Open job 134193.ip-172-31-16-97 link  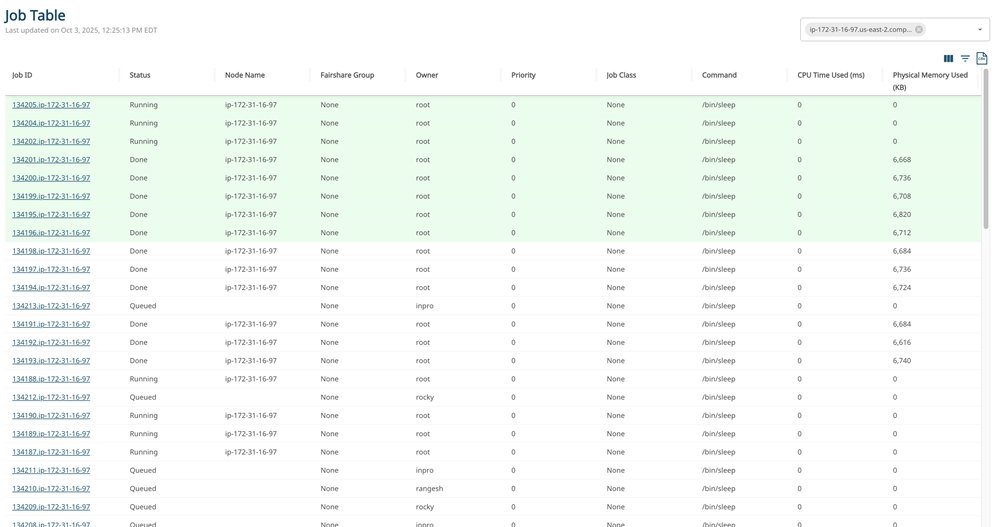(x=51, y=361)
